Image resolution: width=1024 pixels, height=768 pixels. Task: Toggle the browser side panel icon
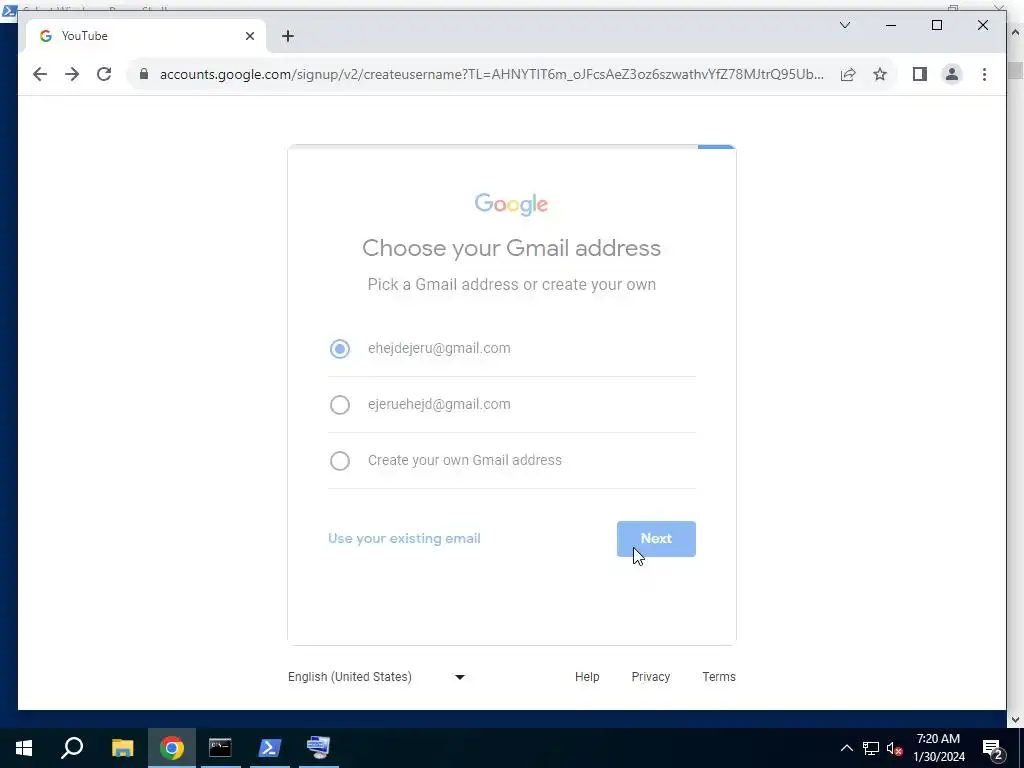920,74
